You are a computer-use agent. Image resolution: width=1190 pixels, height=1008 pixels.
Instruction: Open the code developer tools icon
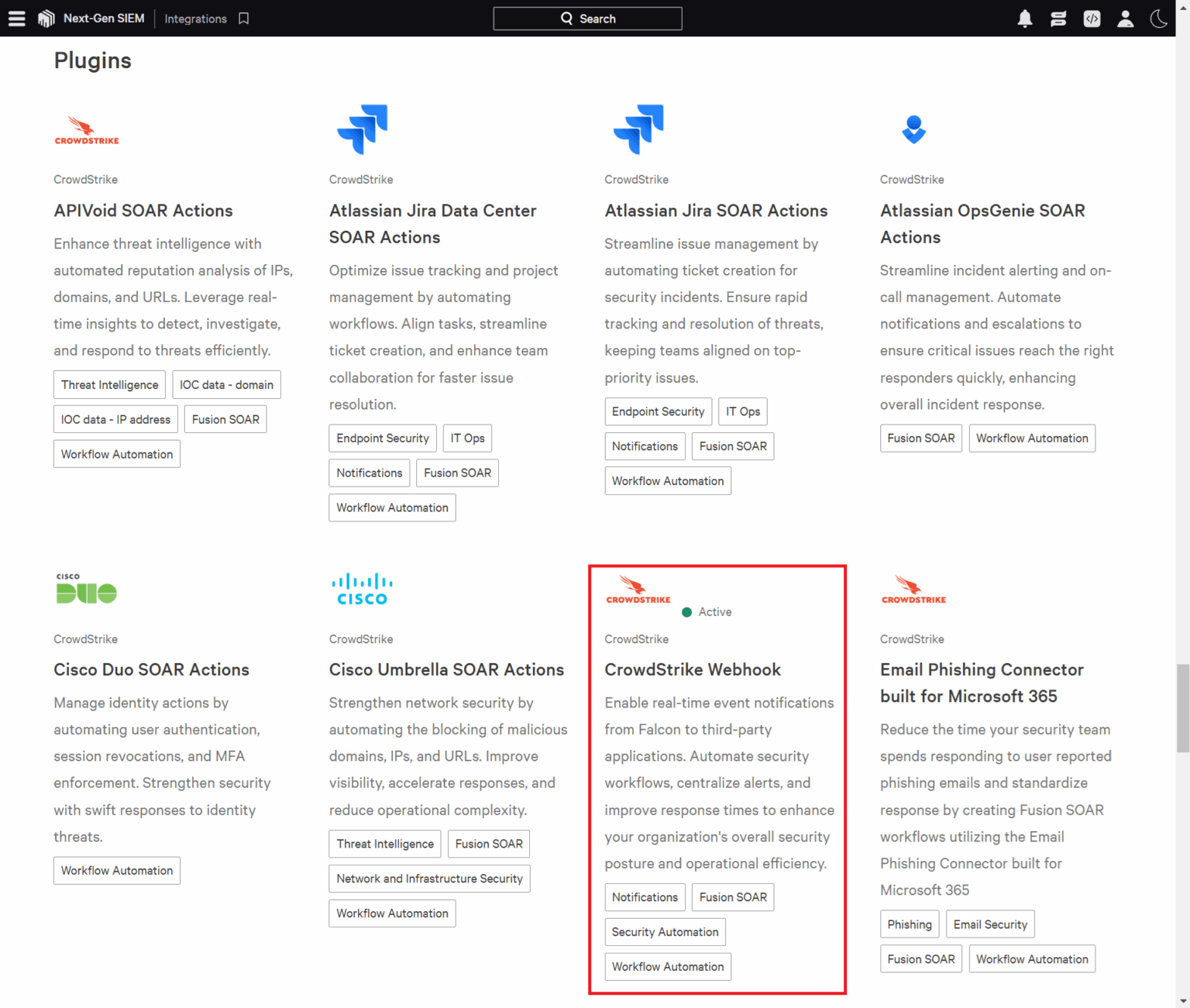(1092, 19)
